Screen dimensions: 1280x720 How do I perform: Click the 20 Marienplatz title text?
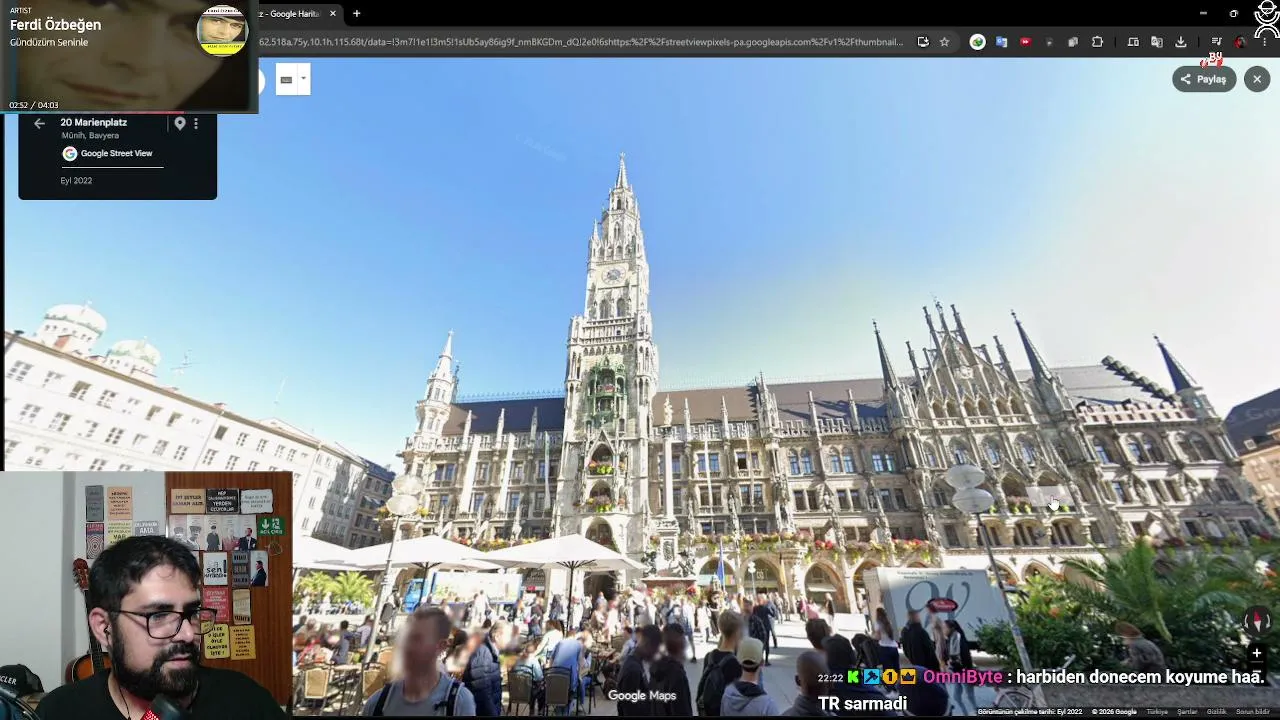[94, 123]
